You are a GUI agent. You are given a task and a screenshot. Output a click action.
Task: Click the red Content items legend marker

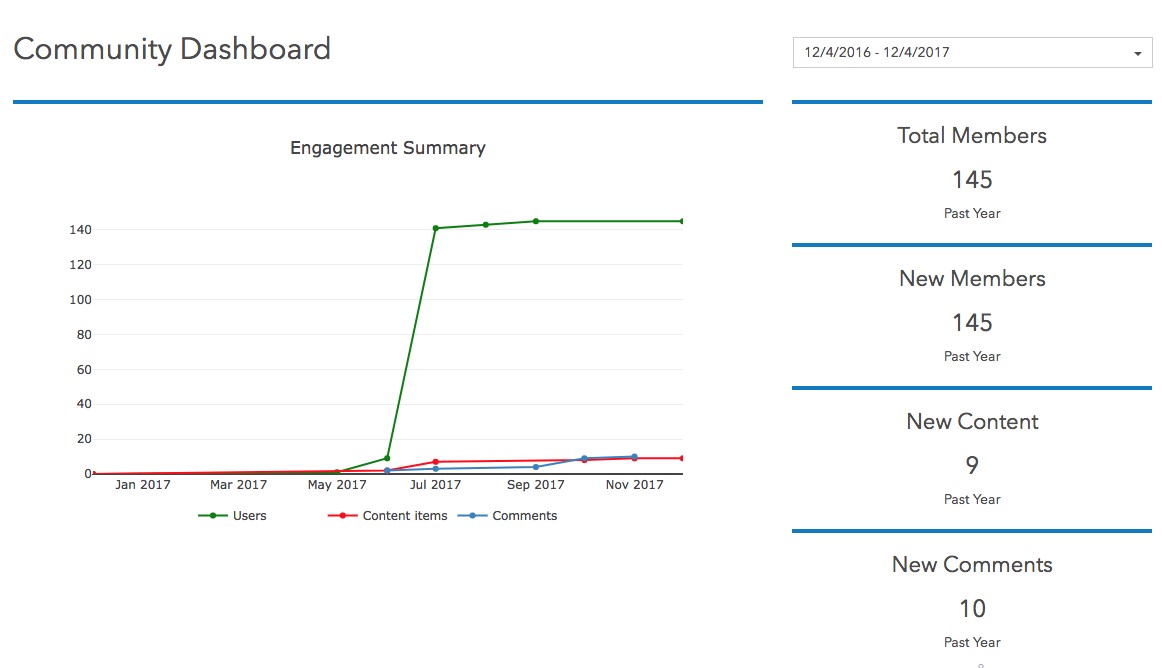pos(342,515)
